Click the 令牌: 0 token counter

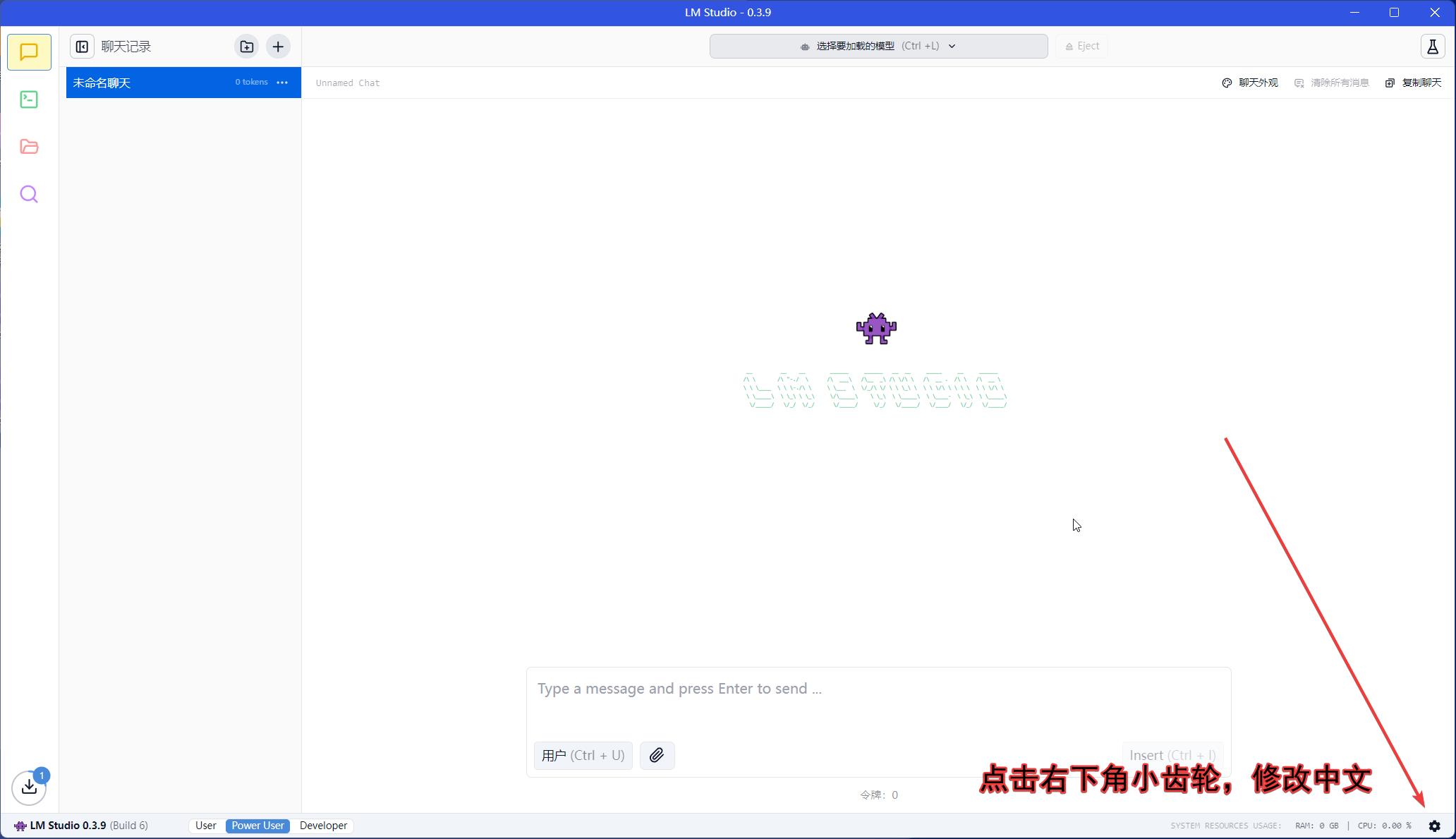click(879, 795)
